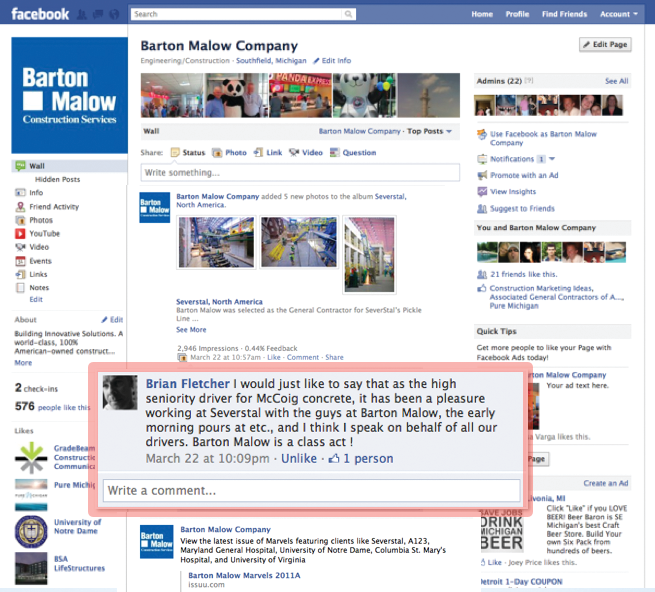Click the Write something status box
The image size is (655, 592).
tap(300, 173)
